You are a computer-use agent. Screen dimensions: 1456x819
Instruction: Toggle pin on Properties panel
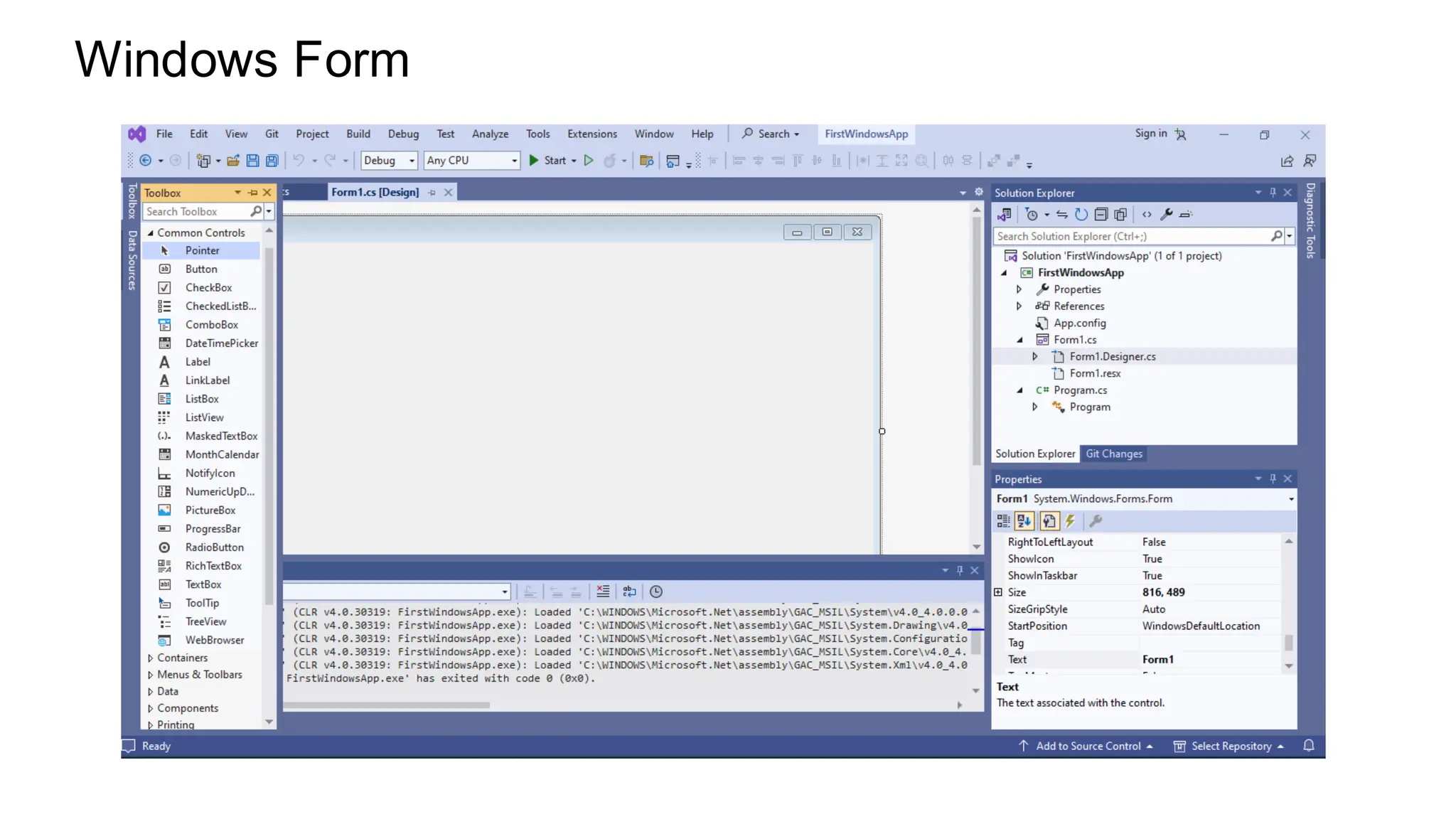click(1273, 478)
